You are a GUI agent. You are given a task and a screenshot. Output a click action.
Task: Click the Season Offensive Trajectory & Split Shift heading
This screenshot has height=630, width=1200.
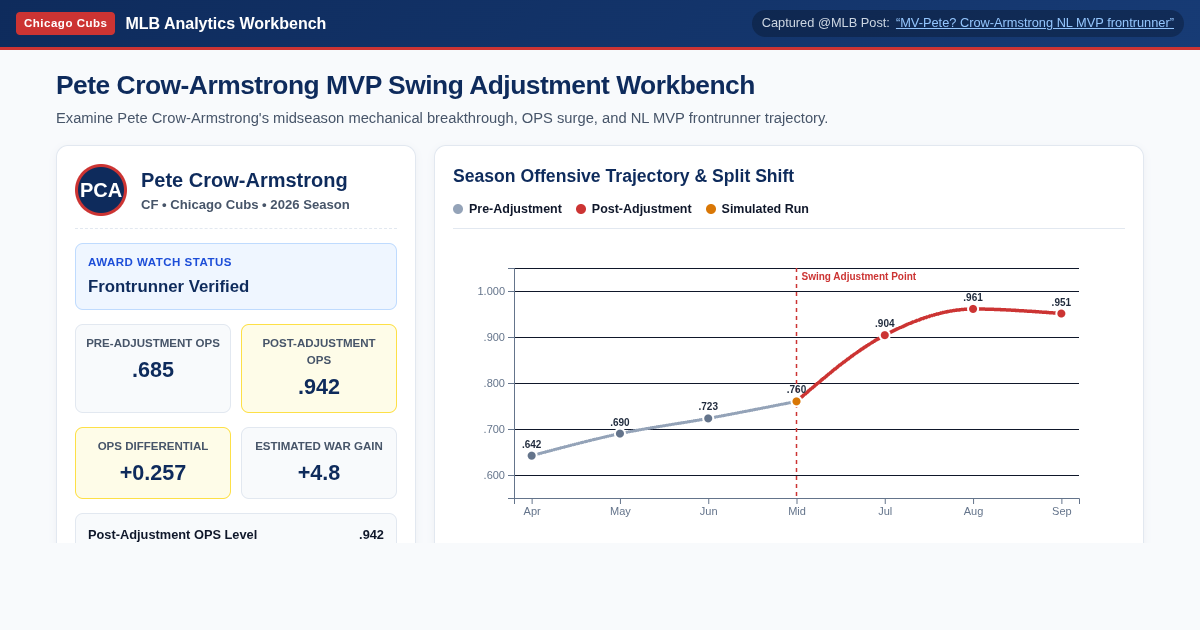pos(623,176)
